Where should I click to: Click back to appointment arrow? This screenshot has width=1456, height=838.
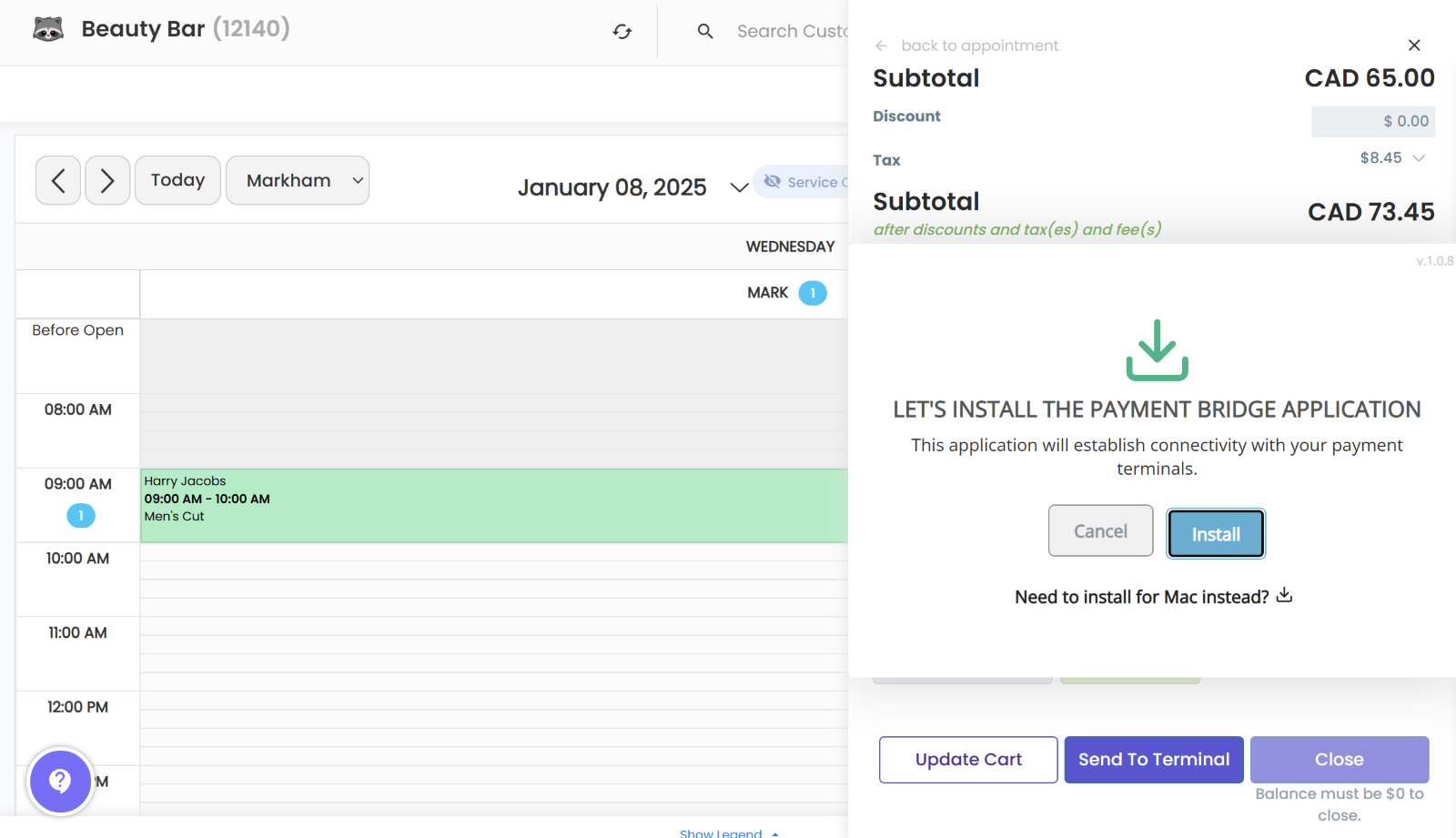(881, 45)
